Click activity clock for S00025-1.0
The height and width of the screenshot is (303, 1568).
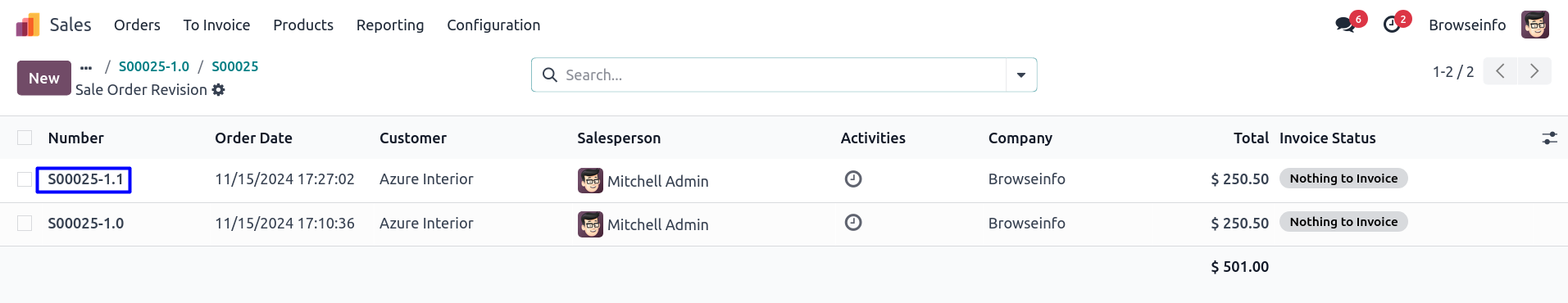pyautogui.click(x=853, y=223)
